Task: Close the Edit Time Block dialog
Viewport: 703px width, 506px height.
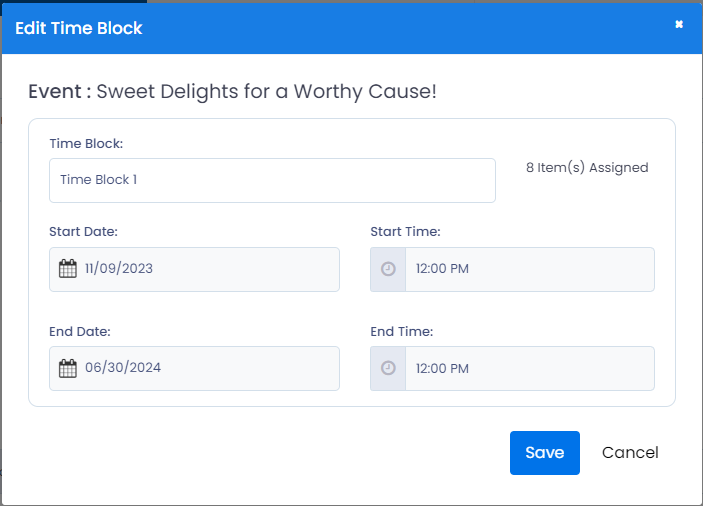Action: (679, 24)
